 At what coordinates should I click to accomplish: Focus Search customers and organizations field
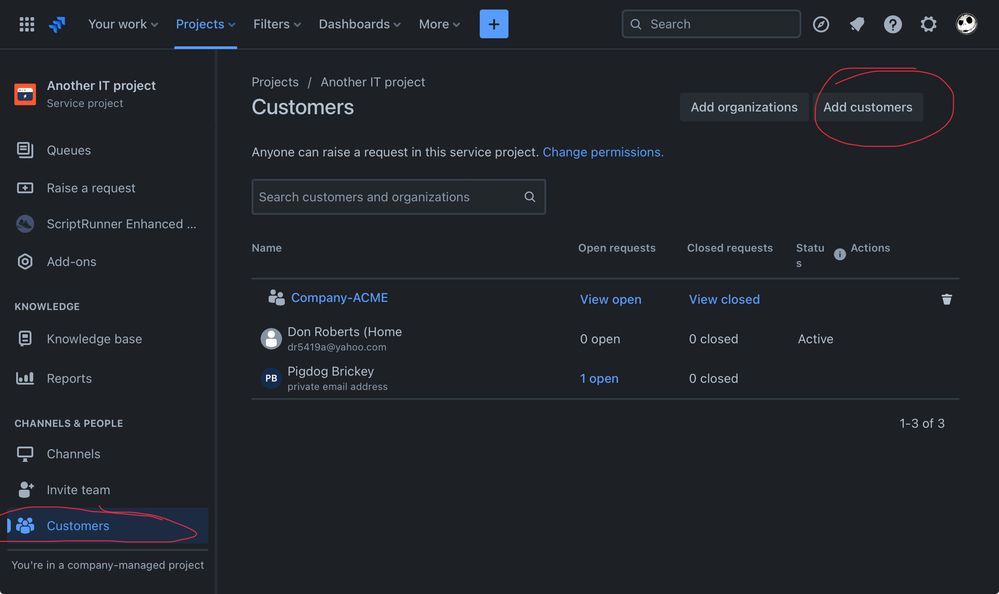tap(399, 196)
